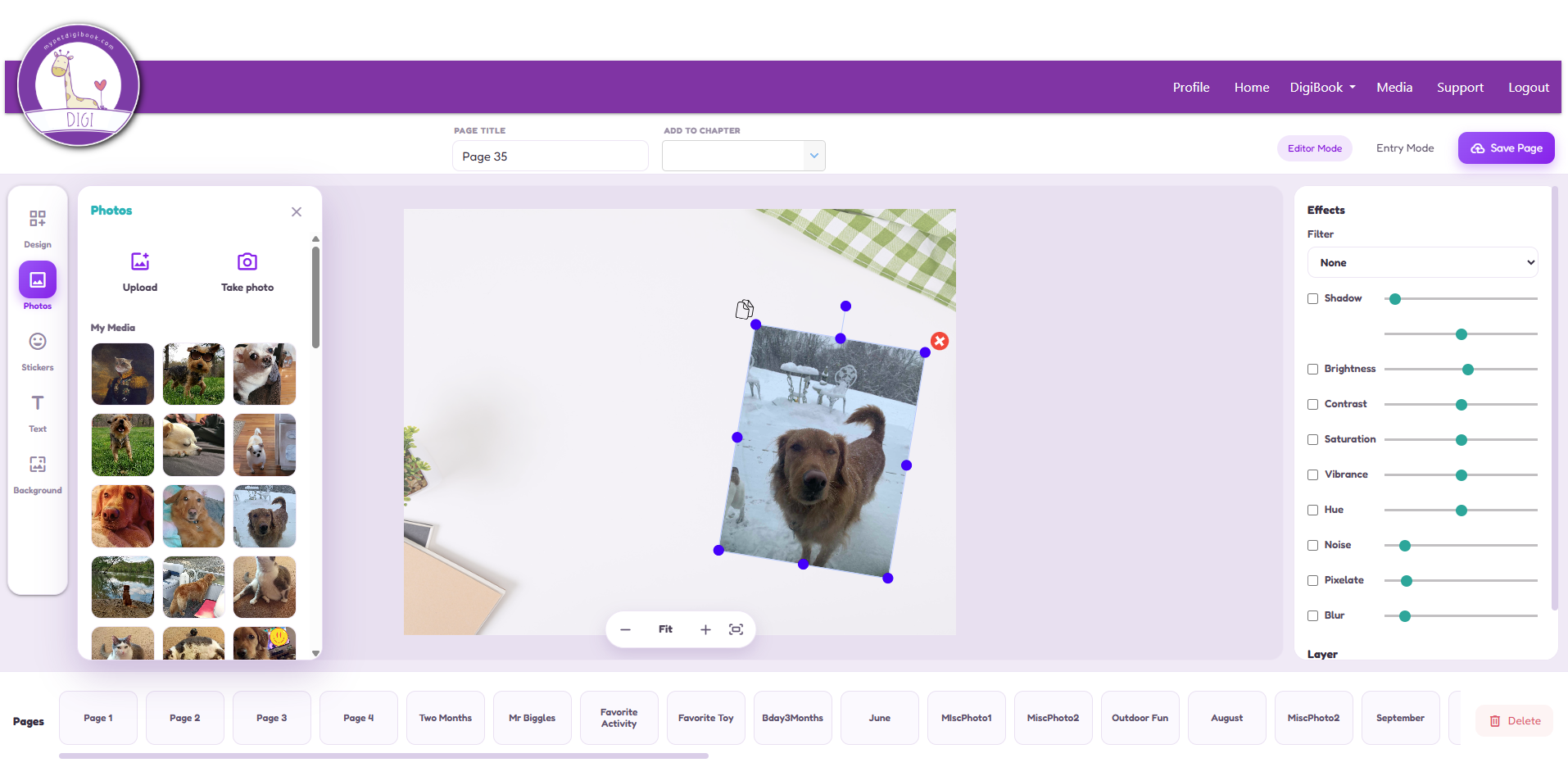The height and width of the screenshot is (767, 1568).
Task: Click the Page Title input field
Action: pos(551,156)
